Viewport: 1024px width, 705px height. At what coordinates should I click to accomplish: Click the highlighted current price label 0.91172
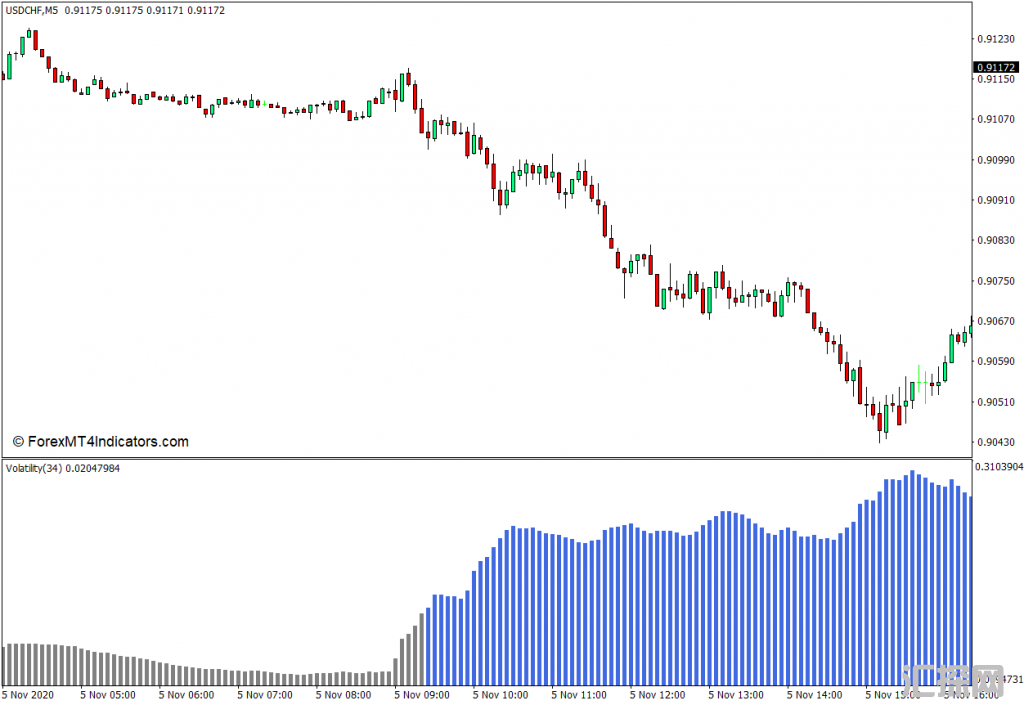click(996, 67)
